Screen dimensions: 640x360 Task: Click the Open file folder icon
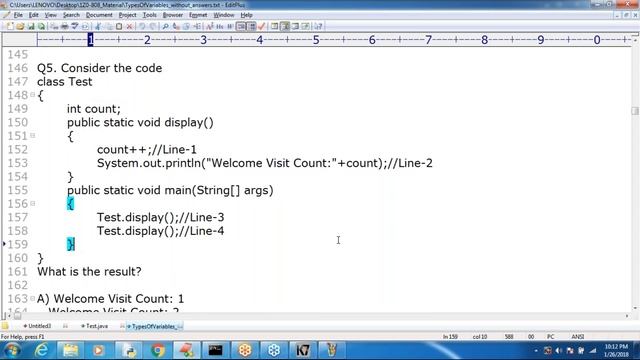(x=20, y=27)
